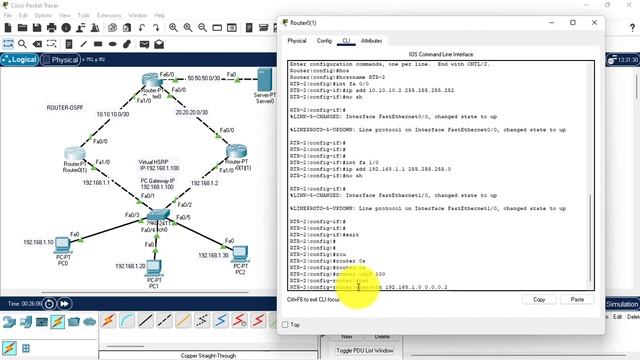
Task: Select automatic connection type cable
Action: pos(109,321)
